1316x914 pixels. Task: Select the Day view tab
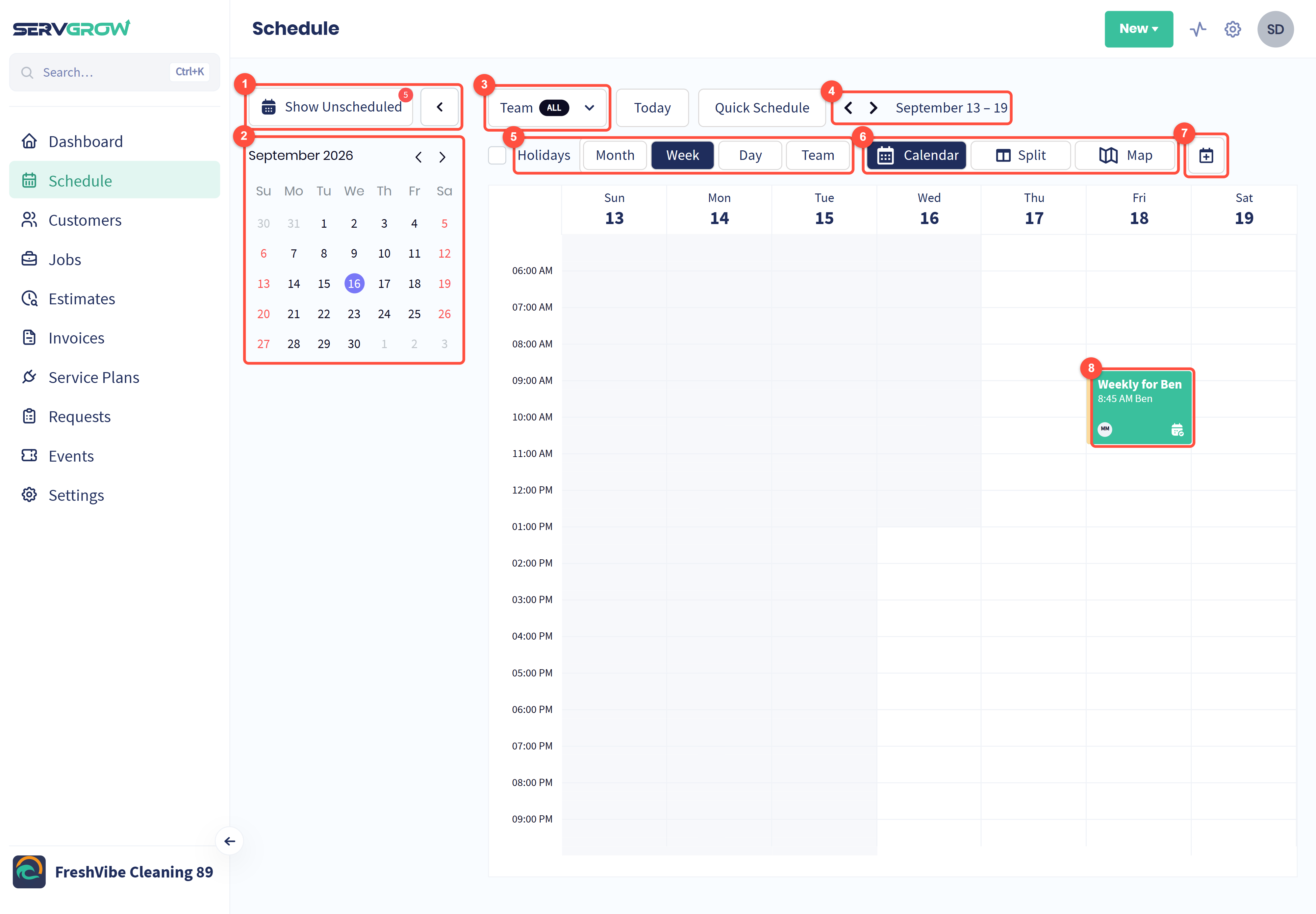pyautogui.click(x=750, y=155)
